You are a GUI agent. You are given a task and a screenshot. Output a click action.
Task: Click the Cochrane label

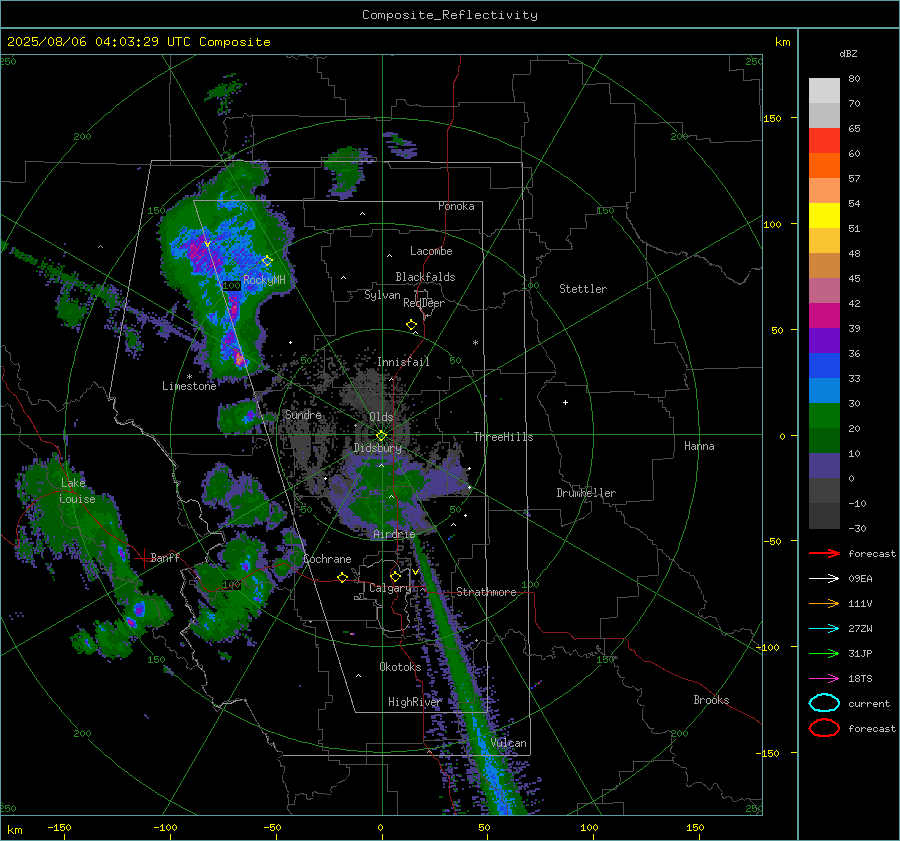(x=327, y=559)
